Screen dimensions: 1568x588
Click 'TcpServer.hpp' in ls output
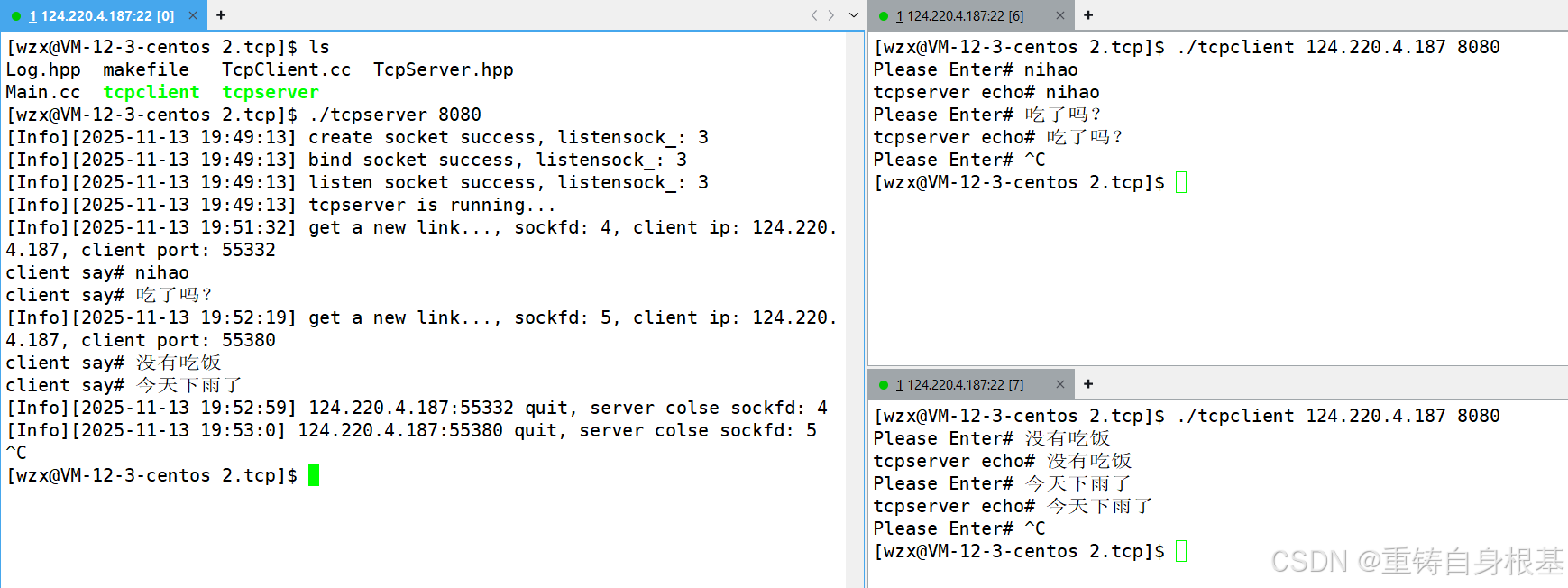coord(444,69)
